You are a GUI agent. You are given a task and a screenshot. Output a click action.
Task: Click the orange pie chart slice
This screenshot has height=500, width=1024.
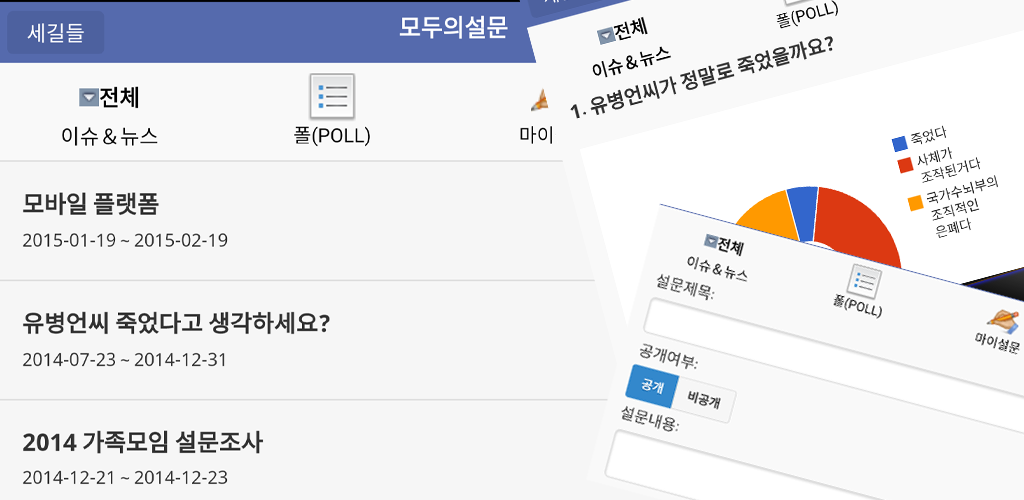pyautogui.click(x=767, y=215)
